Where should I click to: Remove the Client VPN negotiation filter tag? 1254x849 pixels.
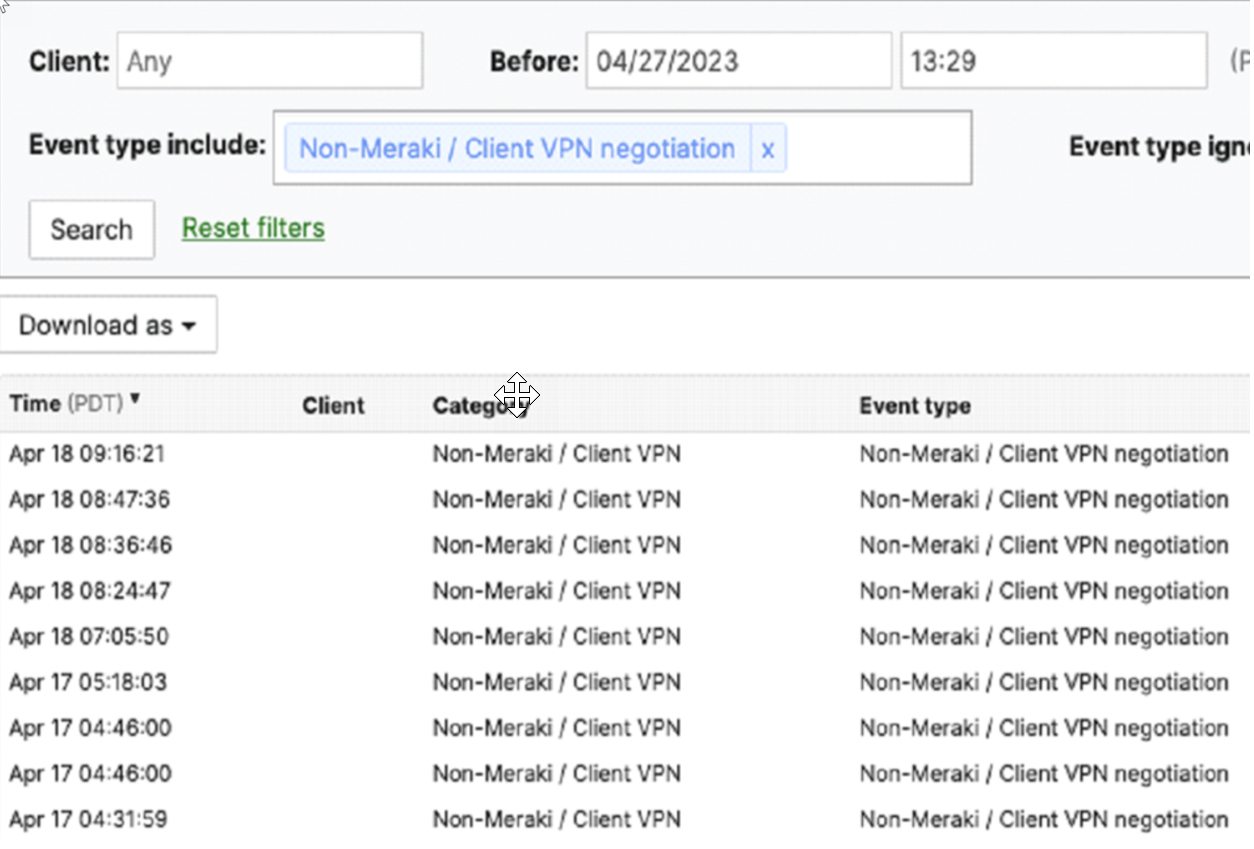[767, 149]
